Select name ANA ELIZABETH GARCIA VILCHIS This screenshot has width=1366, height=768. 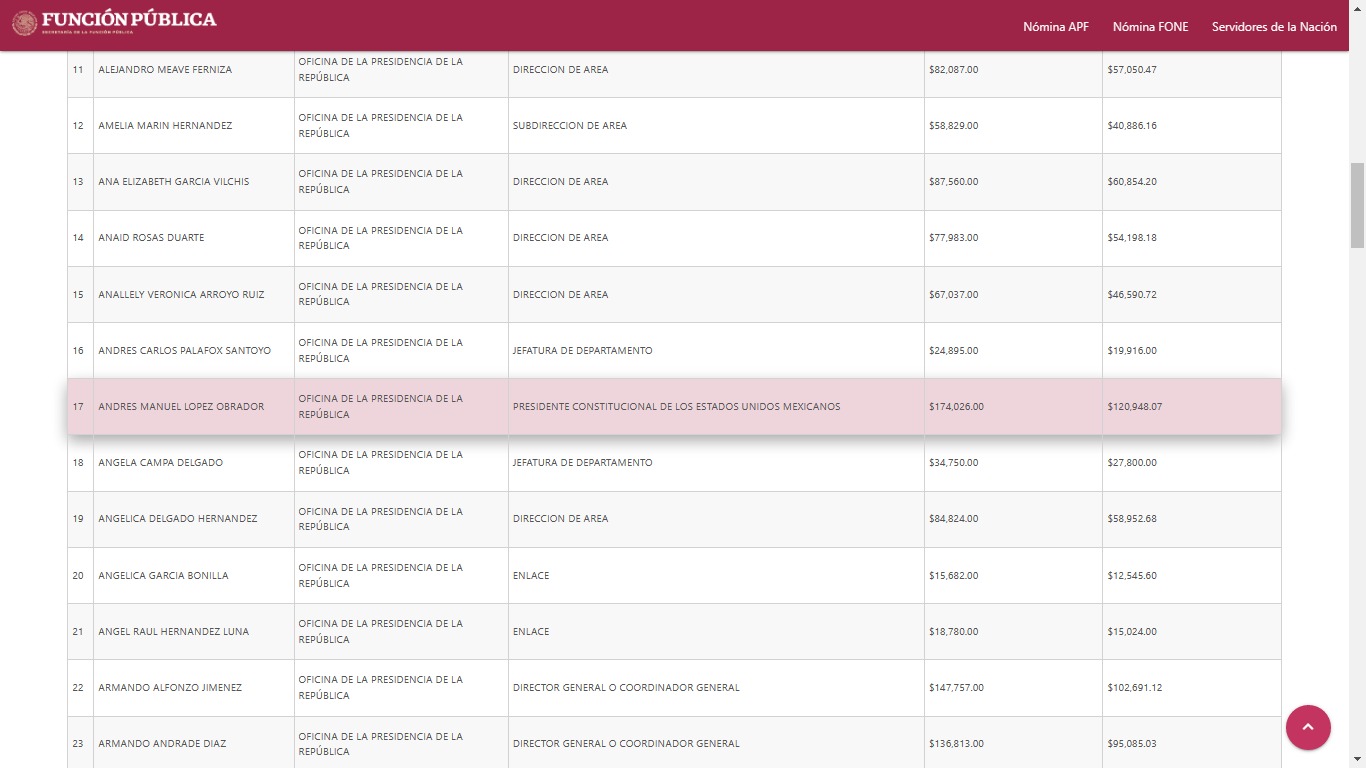[x=174, y=182]
